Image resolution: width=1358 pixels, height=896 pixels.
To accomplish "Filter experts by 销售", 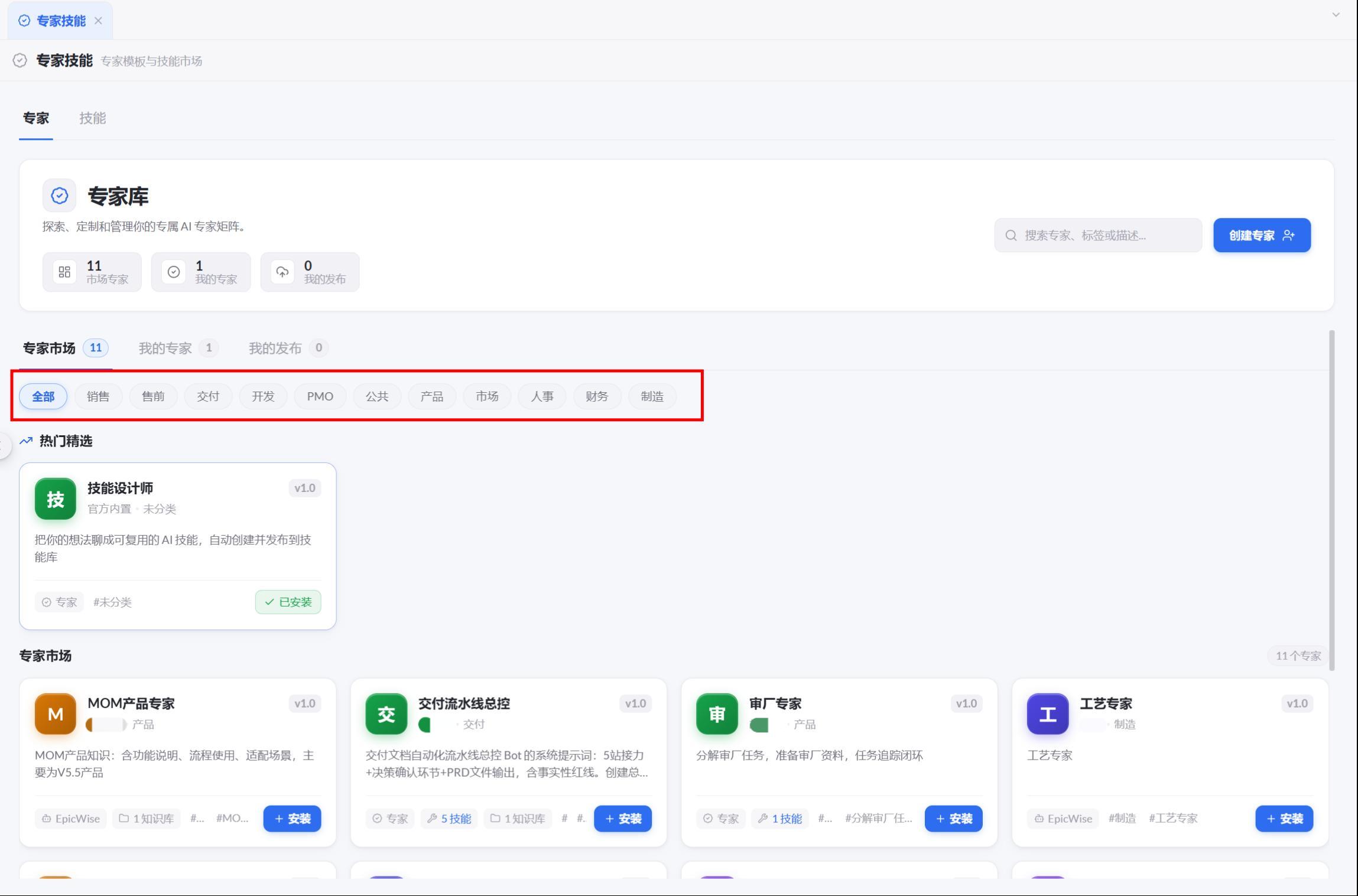I will pyautogui.click(x=98, y=396).
